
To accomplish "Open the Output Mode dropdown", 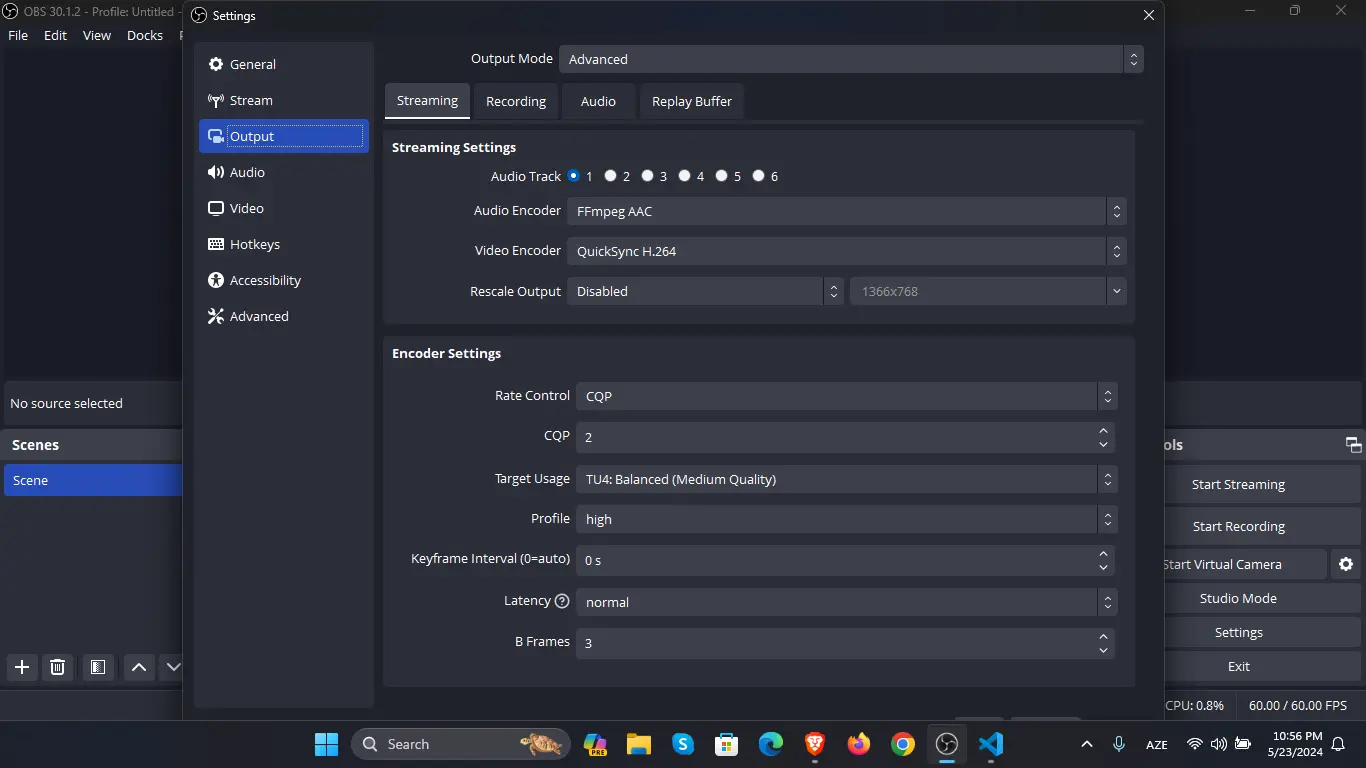I will click(x=851, y=59).
